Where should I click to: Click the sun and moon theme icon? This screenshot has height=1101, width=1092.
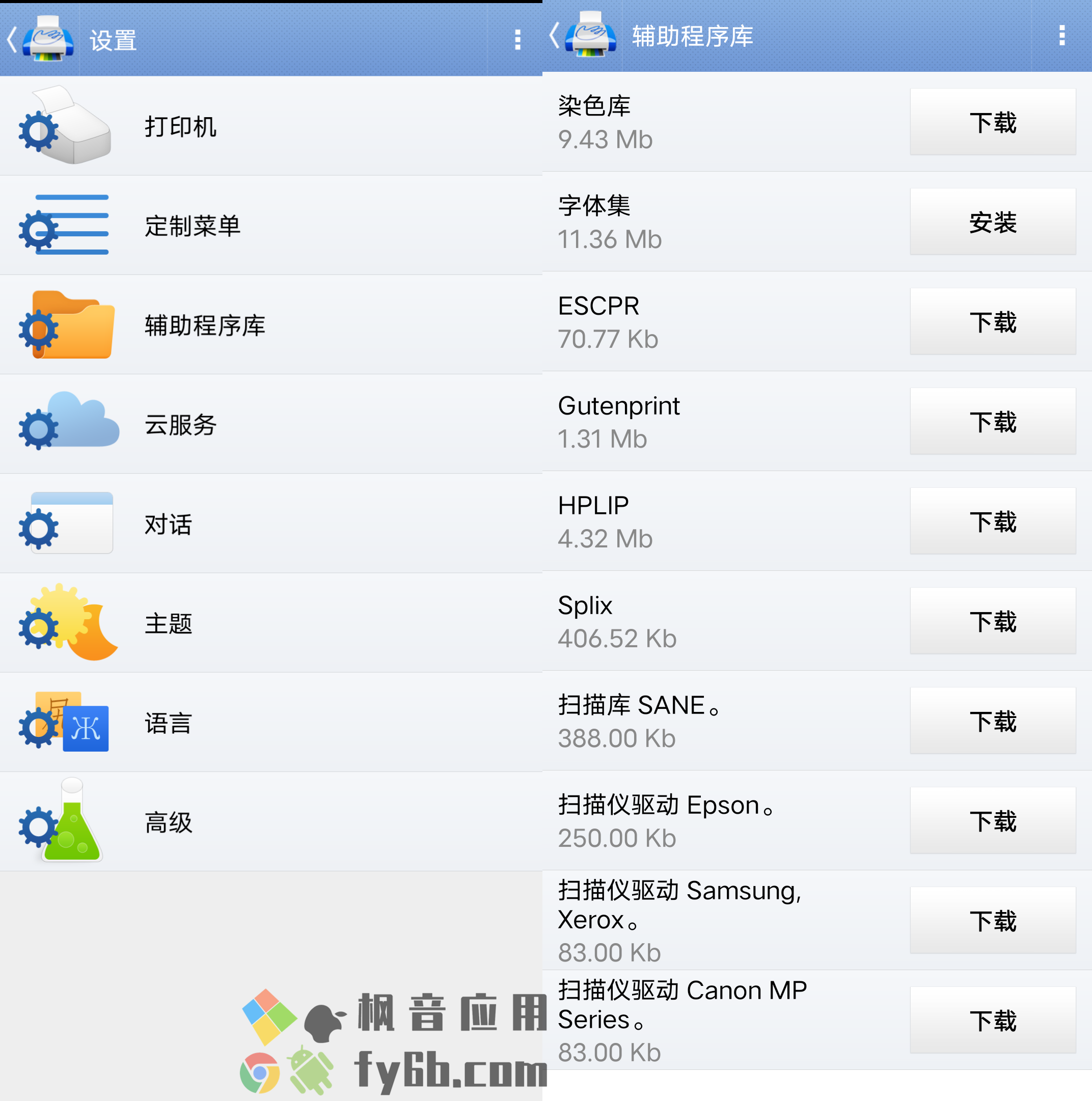pyautogui.click(x=68, y=622)
